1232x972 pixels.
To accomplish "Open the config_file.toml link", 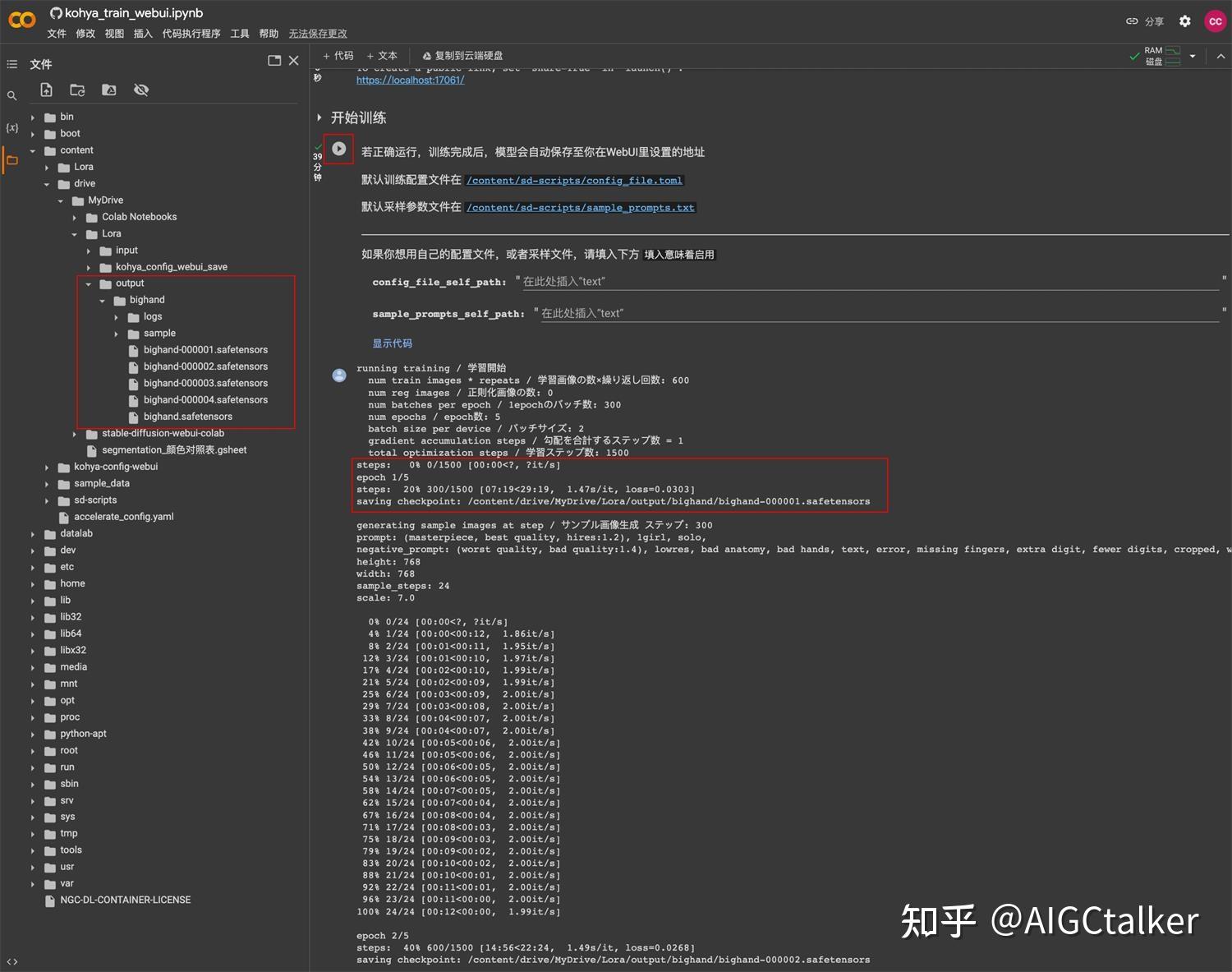I will (x=573, y=180).
